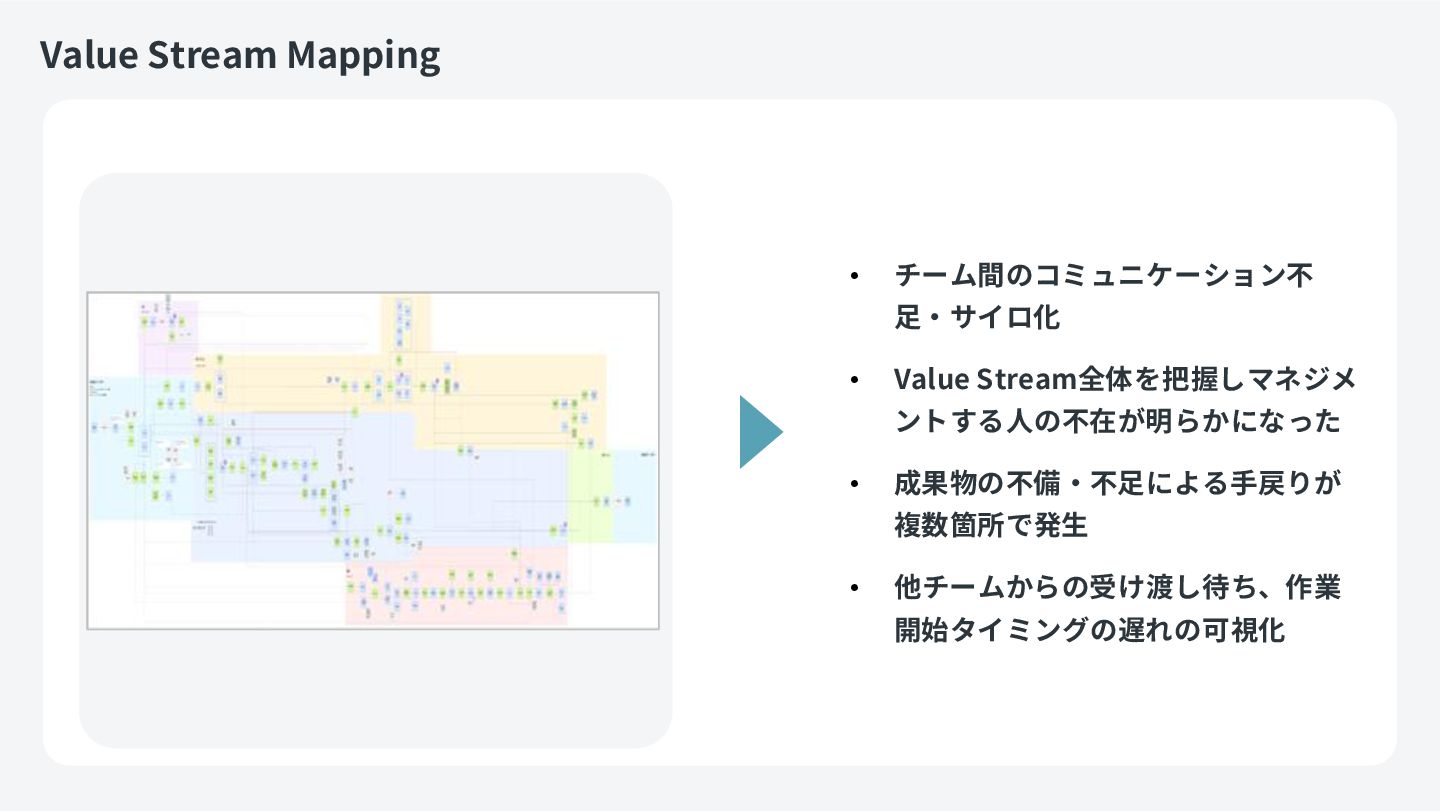The height and width of the screenshot is (811, 1440).
Task: Click the narrow orange column atop the diagram
Action: click(405, 320)
